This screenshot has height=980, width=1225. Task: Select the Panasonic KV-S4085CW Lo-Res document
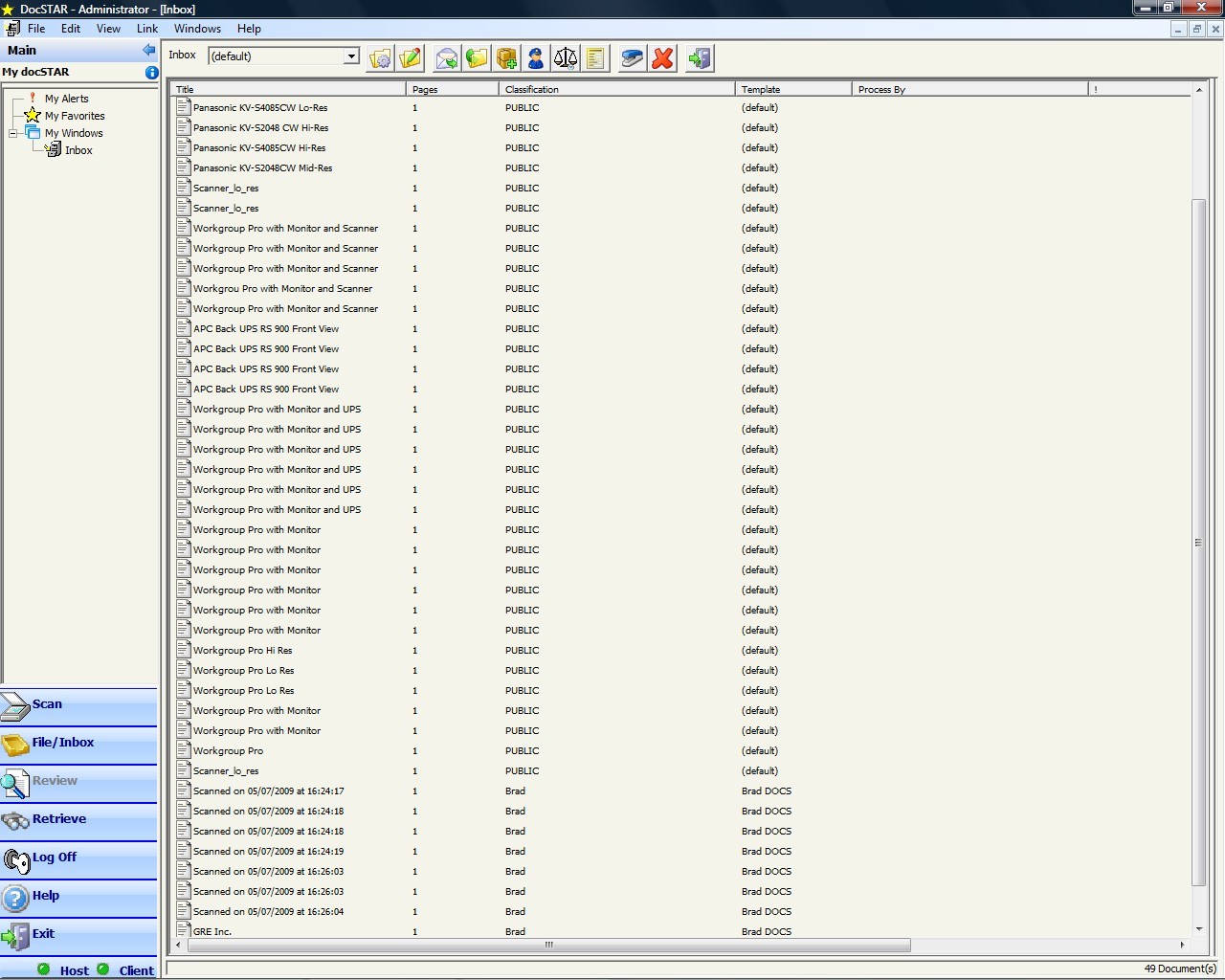point(260,108)
